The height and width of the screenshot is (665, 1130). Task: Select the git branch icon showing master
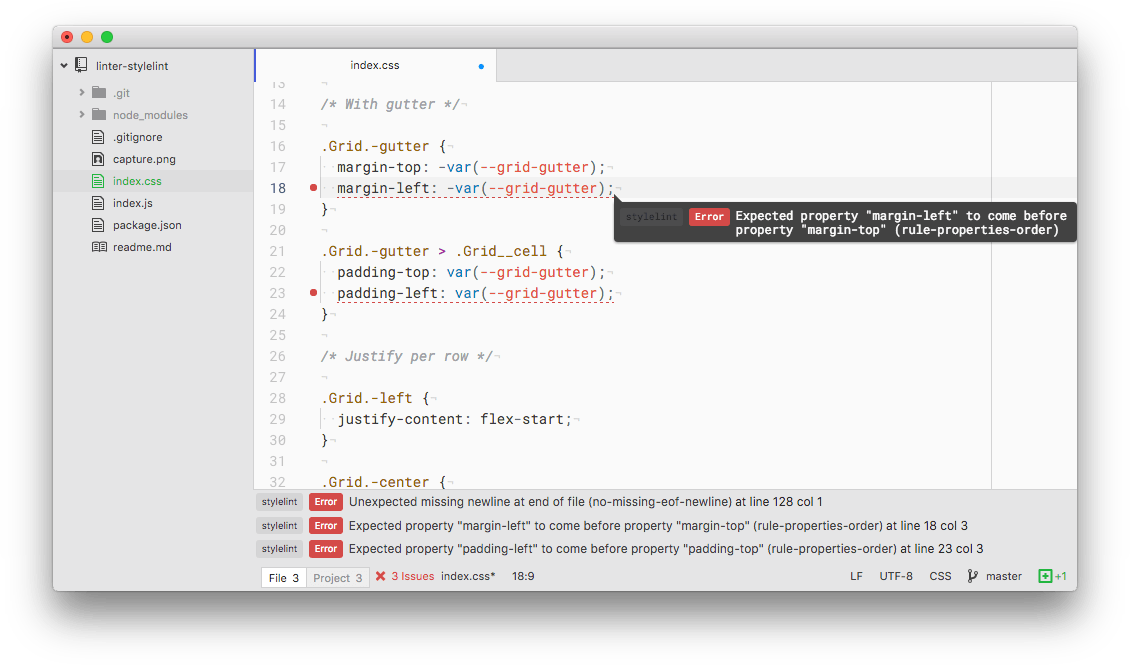coord(971,576)
